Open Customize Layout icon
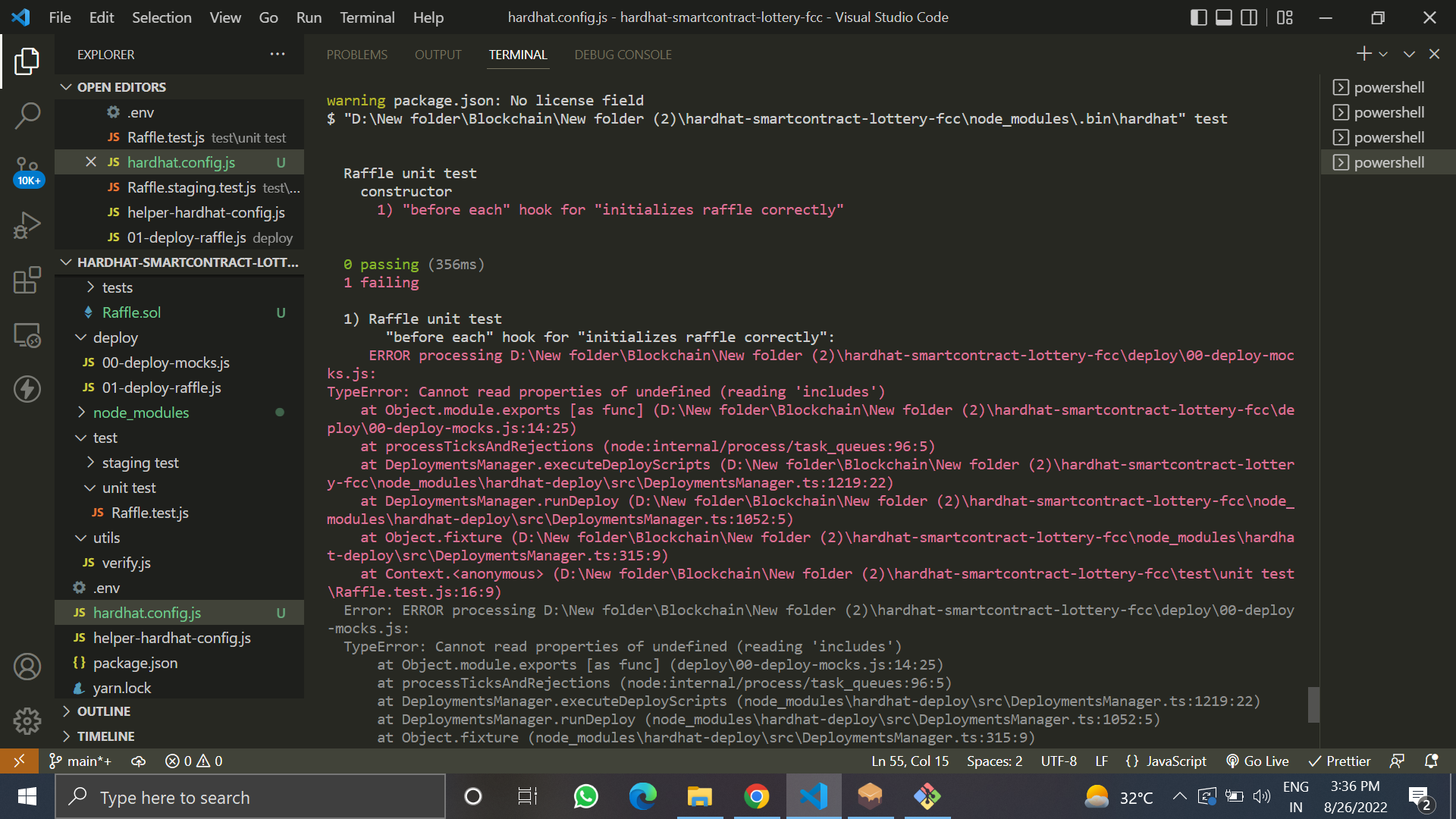The height and width of the screenshot is (819, 1456). tap(1285, 17)
